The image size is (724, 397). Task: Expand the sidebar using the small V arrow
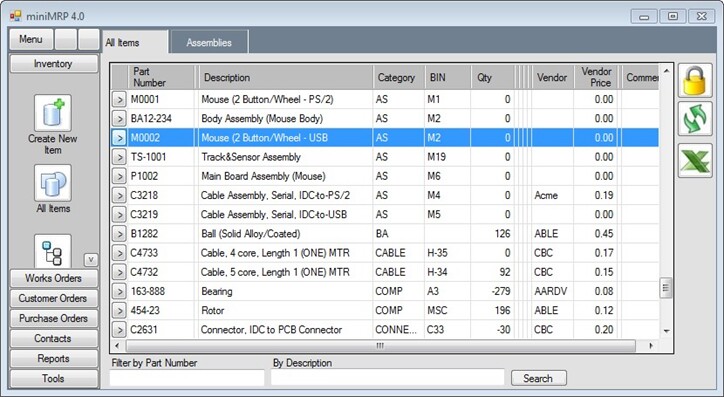(91, 260)
